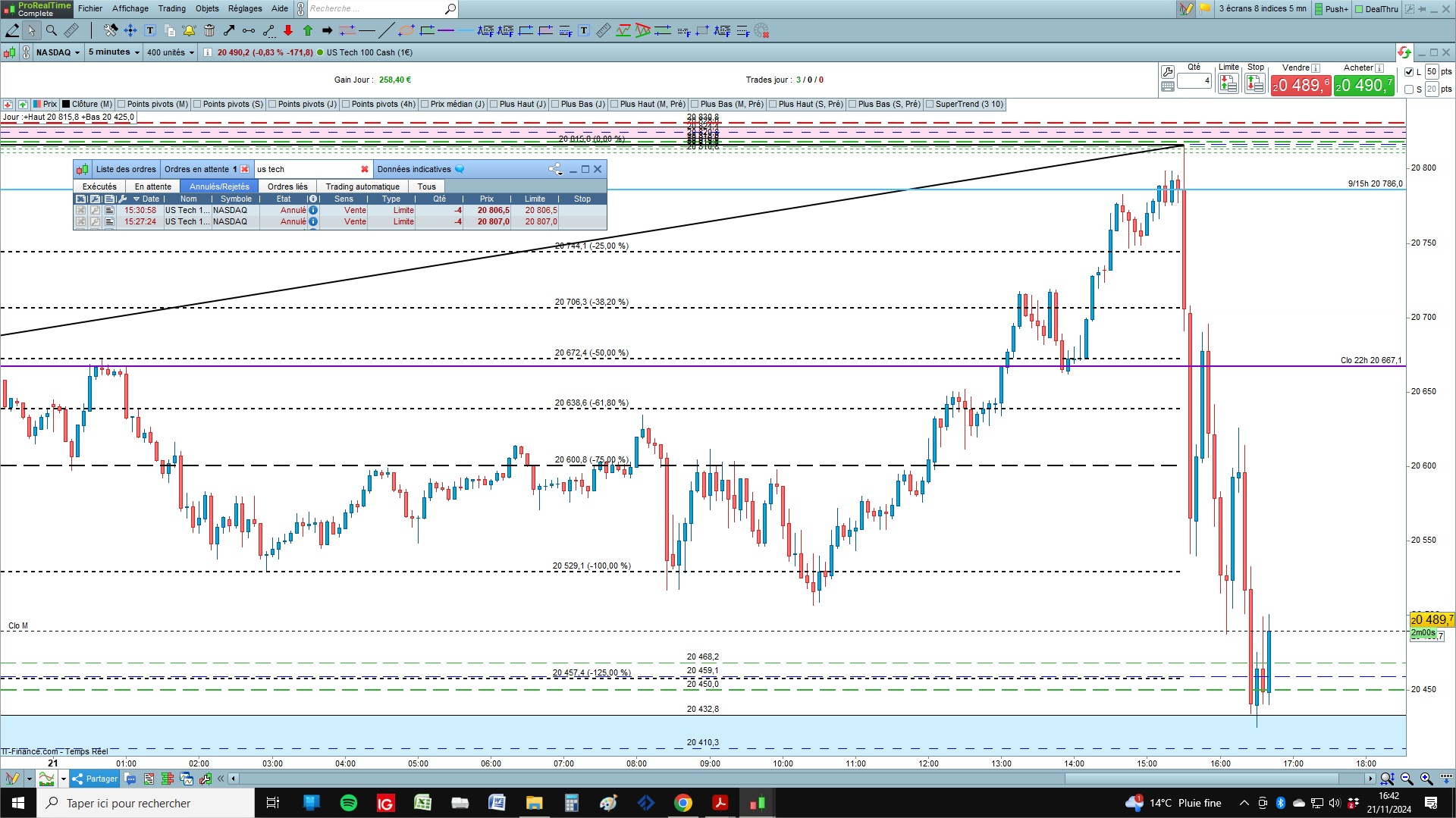Open the Affichage menu
1456x818 pixels.
coord(130,9)
